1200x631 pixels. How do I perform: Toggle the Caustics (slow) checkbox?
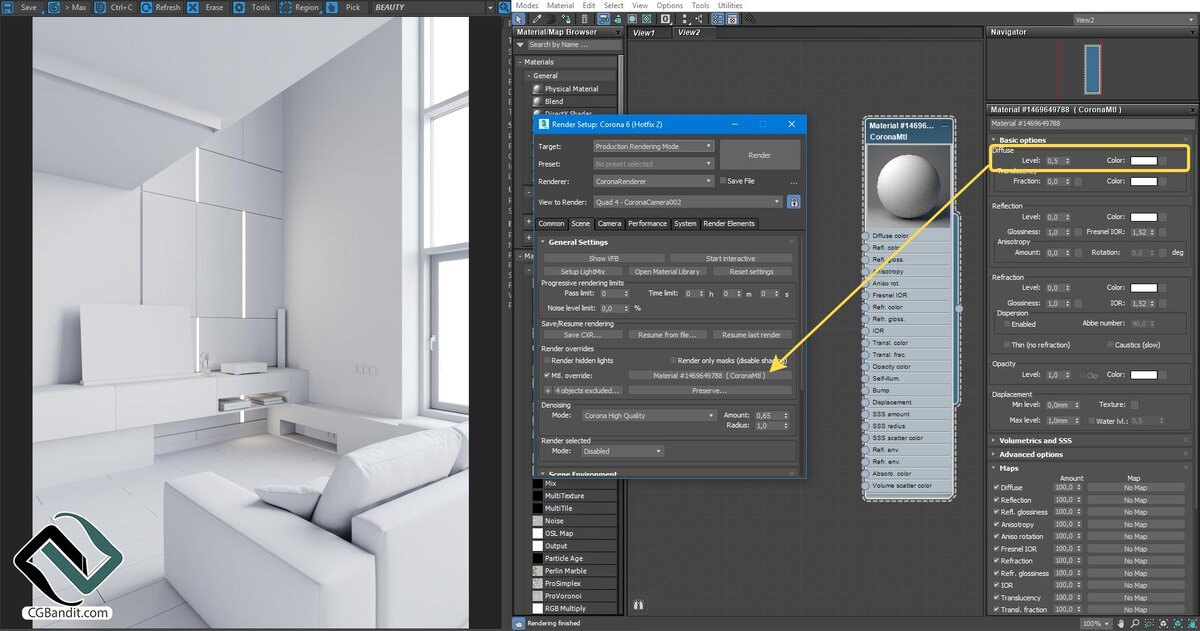pyautogui.click(x=1111, y=345)
